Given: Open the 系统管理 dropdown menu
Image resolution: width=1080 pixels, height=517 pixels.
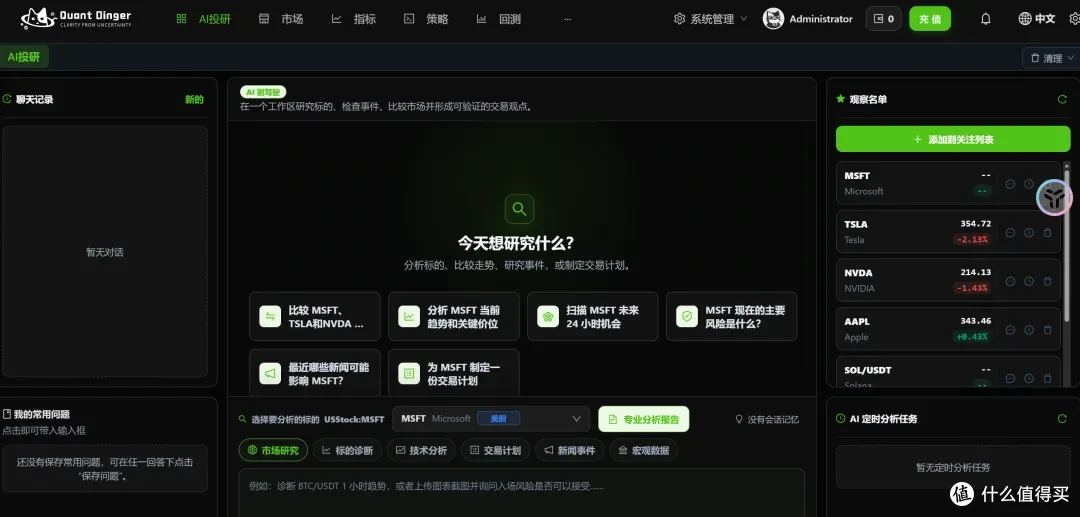Looking at the screenshot, I should [710, 19].
